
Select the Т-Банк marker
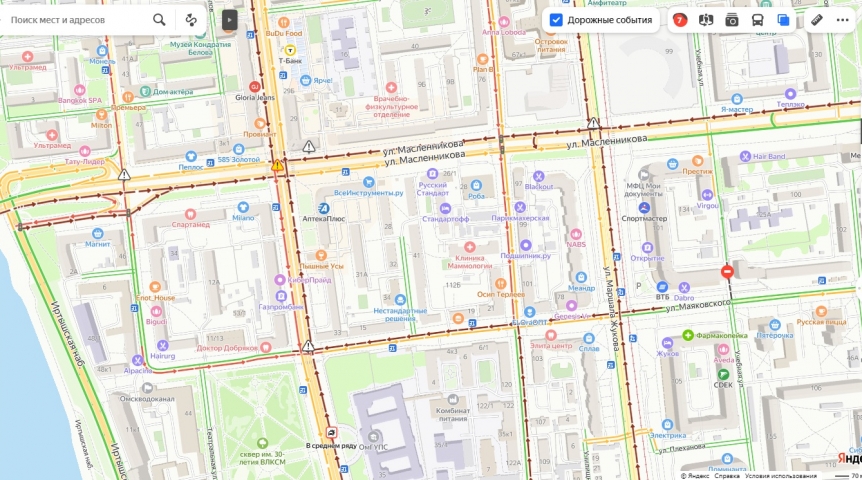(x=290, y=50)
